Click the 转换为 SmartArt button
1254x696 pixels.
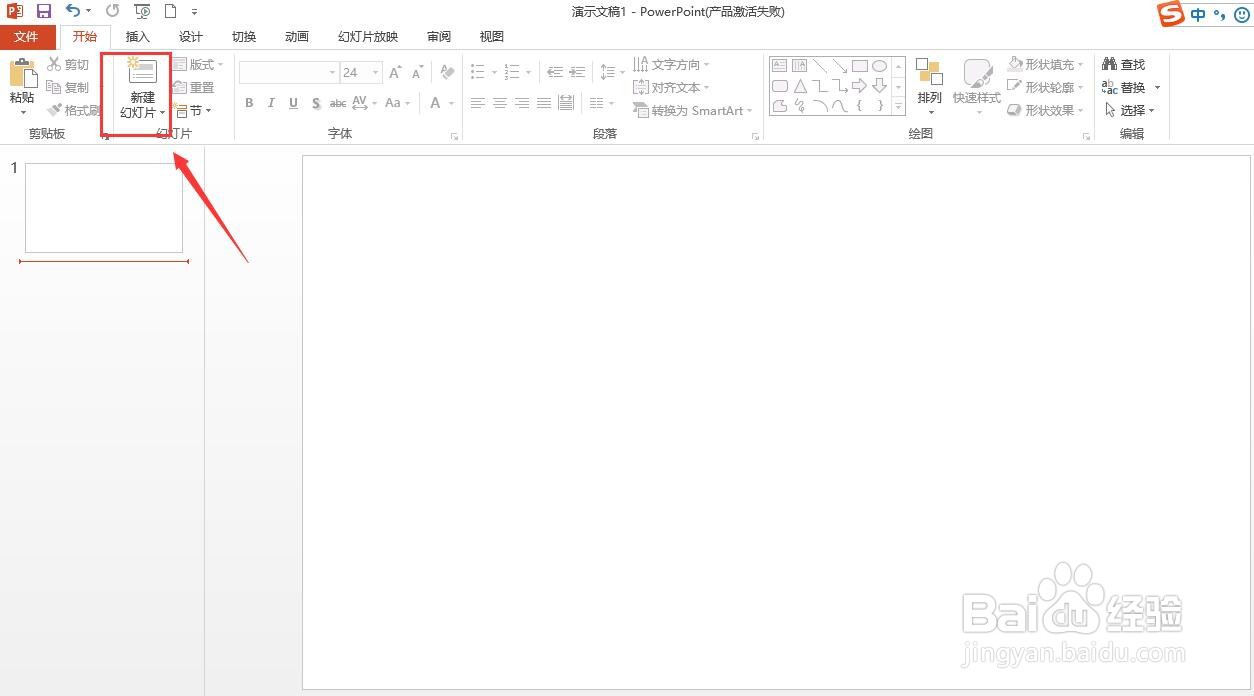pyautogui.click(x=692, y=110)
